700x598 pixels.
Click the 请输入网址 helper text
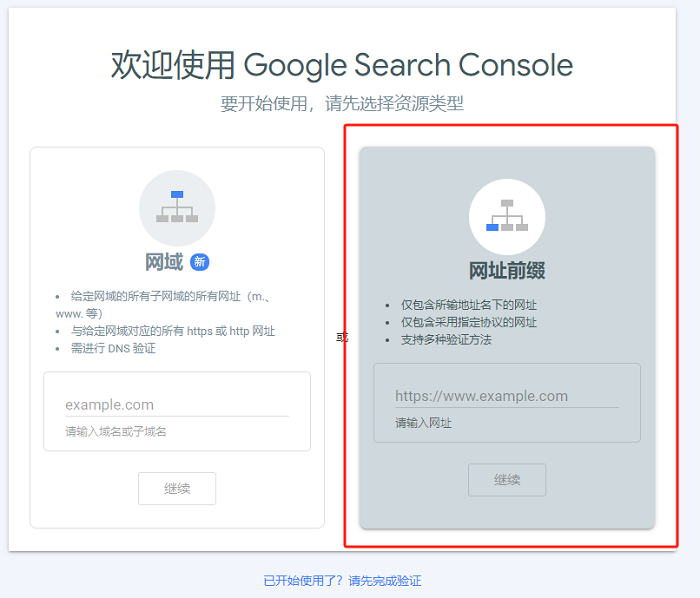[x=423, y=423]
